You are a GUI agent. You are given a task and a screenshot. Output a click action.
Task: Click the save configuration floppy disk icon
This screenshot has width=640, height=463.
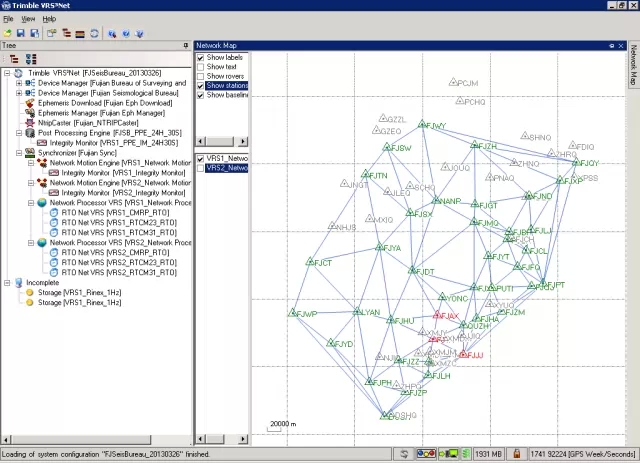(21, 33)
